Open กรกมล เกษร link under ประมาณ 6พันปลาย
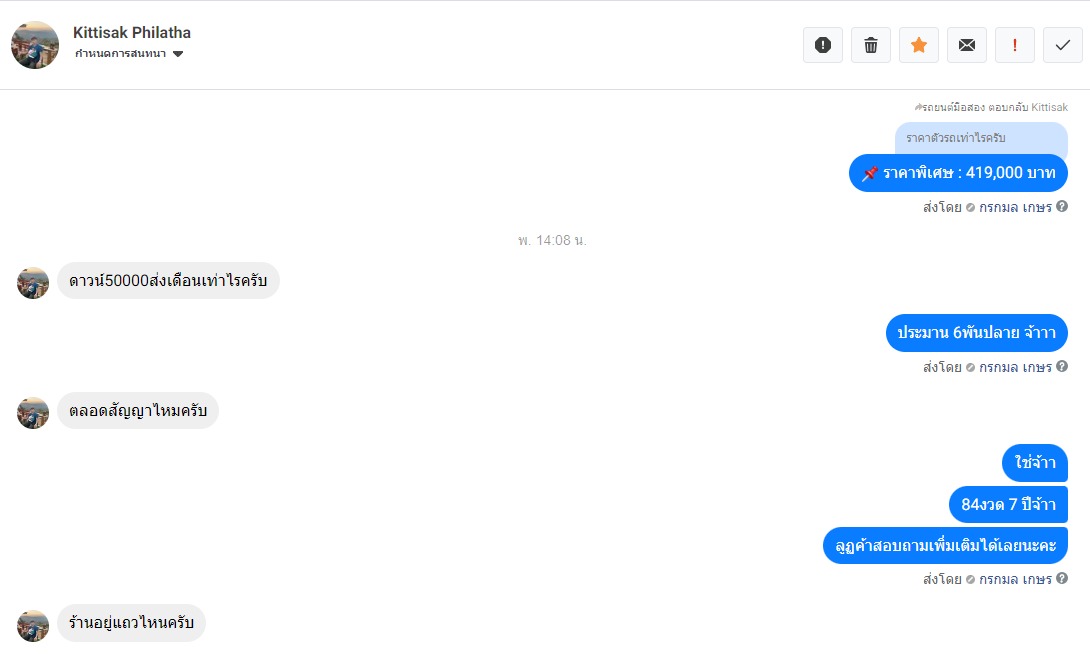Image resolution: width=1090 pixels, height=656 pixels. click(x=1015, y=367)
